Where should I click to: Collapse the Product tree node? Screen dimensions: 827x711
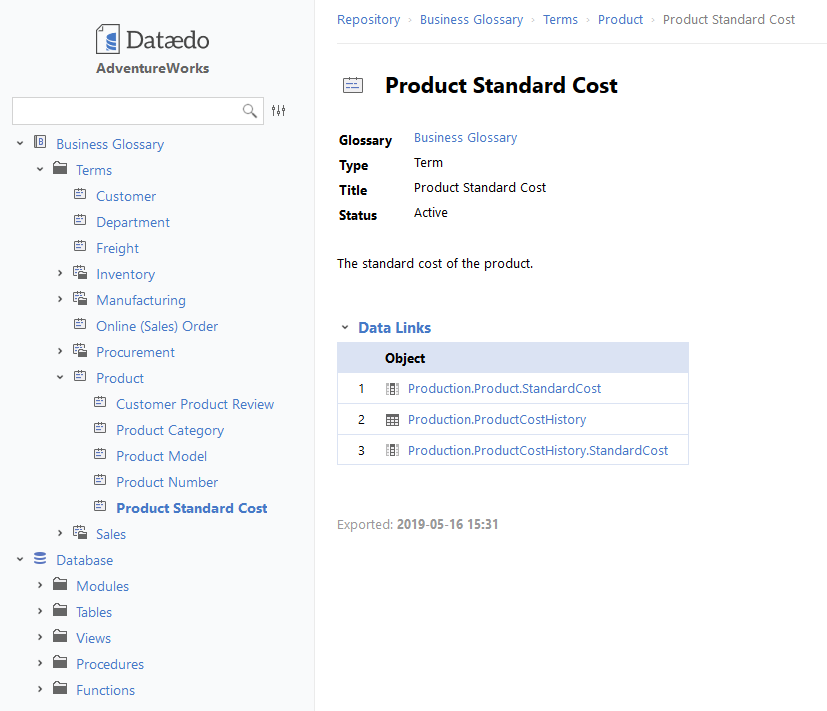click(60, 377)
